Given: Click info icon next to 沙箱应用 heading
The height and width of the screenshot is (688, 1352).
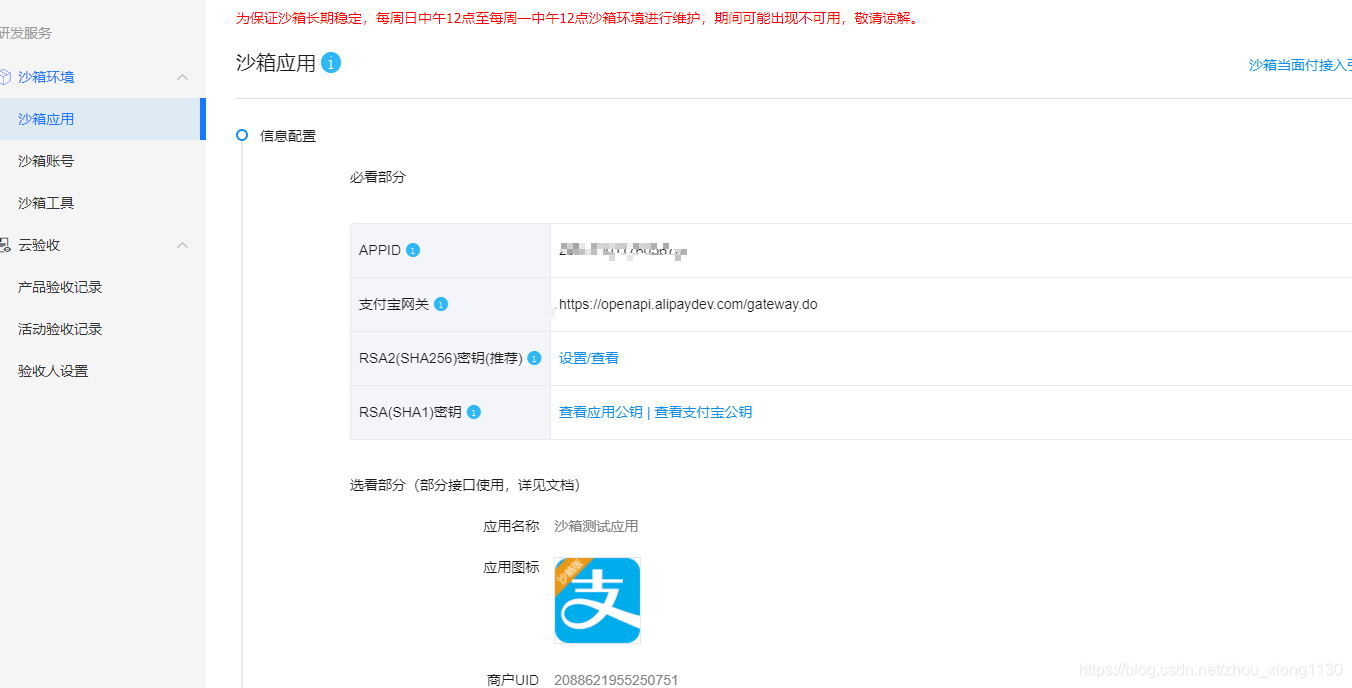Looking at the screenshot, I should [x=331, y=63].
